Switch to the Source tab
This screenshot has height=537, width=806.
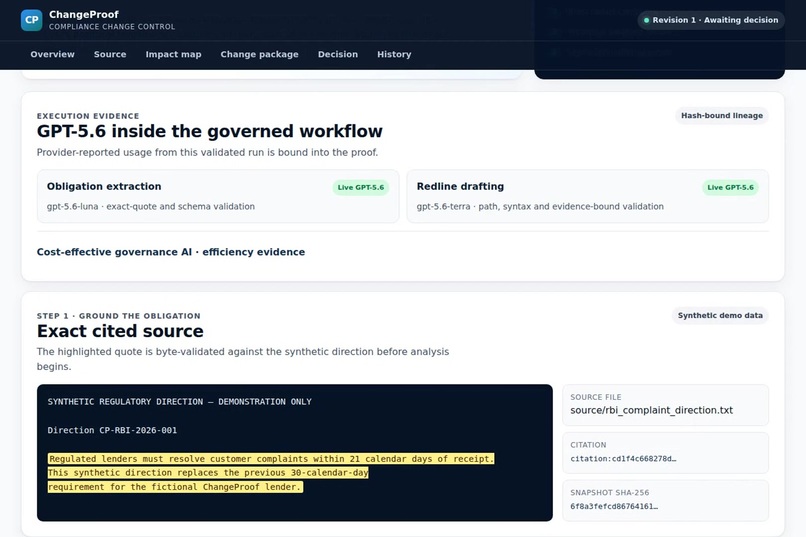pos(110,54)
